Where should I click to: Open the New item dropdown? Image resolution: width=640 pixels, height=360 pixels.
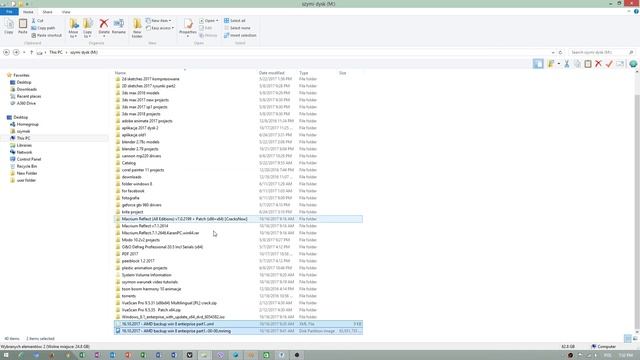point(159,20)
